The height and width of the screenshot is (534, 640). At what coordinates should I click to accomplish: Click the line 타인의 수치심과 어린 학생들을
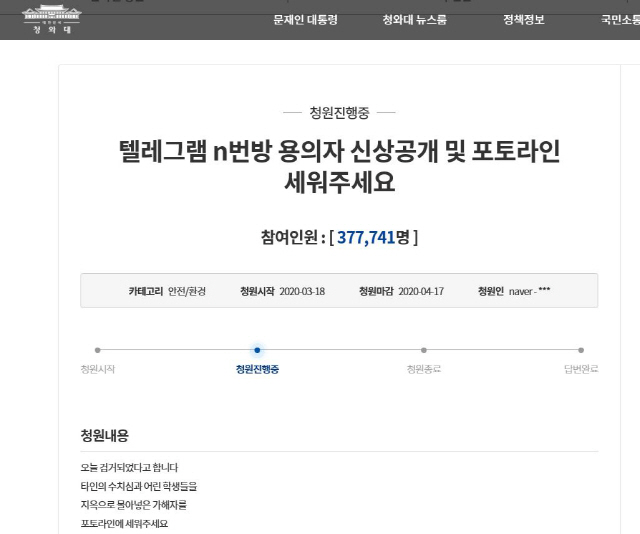(x=139, y=486)
